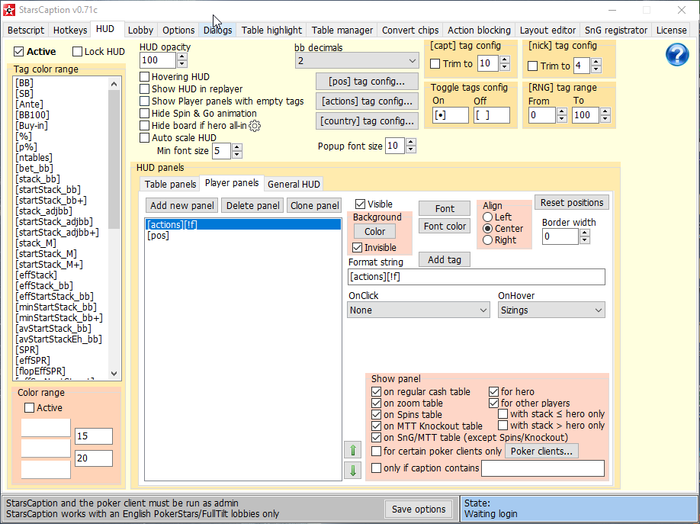This screenshot has height=524, width=700.
Task: Open the blue help question mark icon
Action: click(x=677, y=56)
